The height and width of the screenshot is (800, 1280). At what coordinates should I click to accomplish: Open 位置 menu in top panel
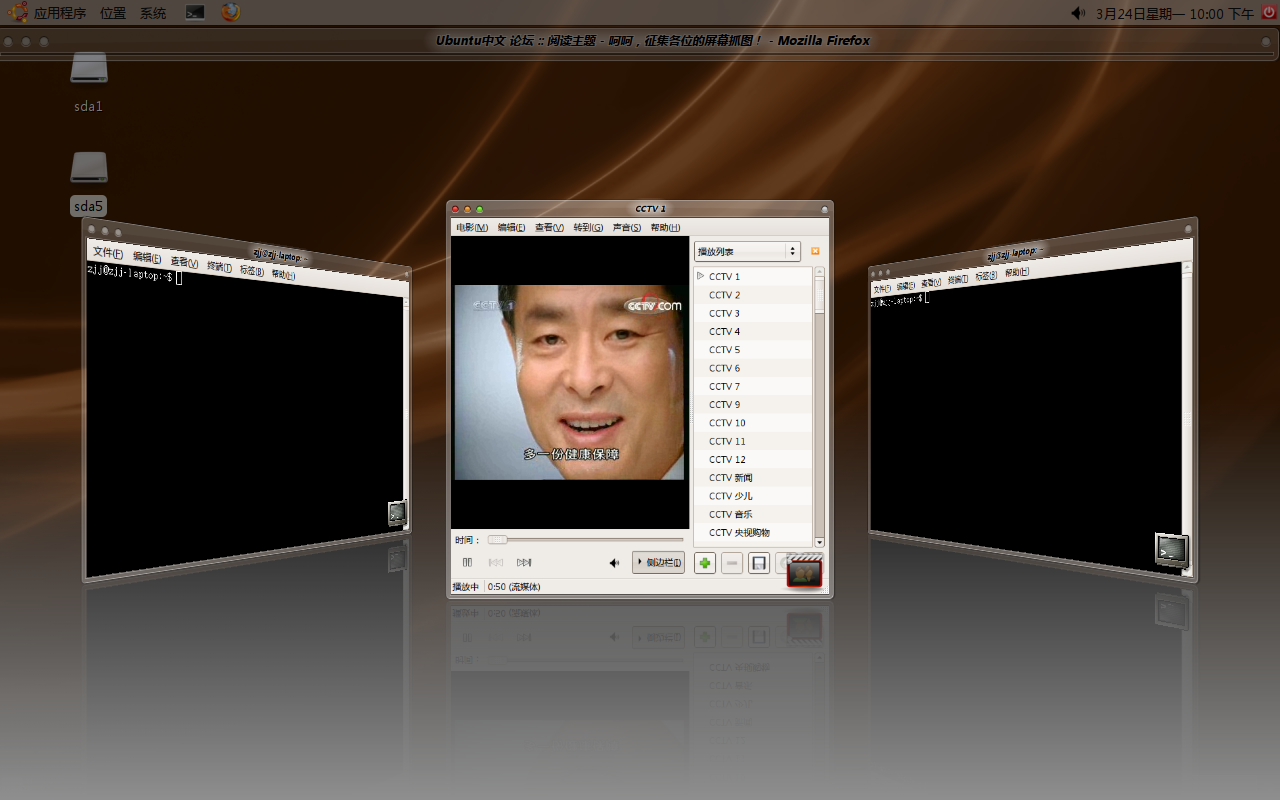point(113,13)
